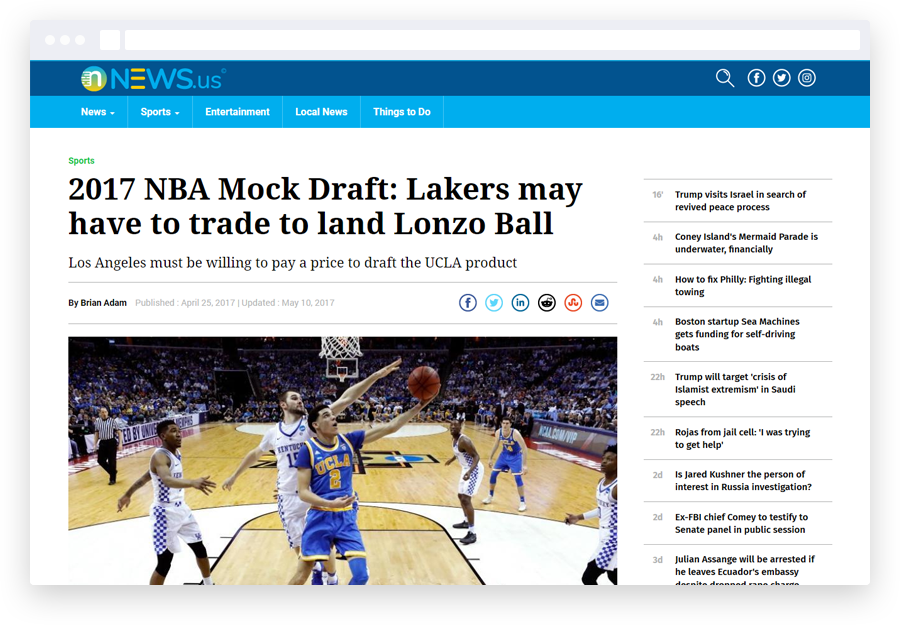900x625 pixels.
Task: Open the Things to Do menu item
Action: (402, 112)
